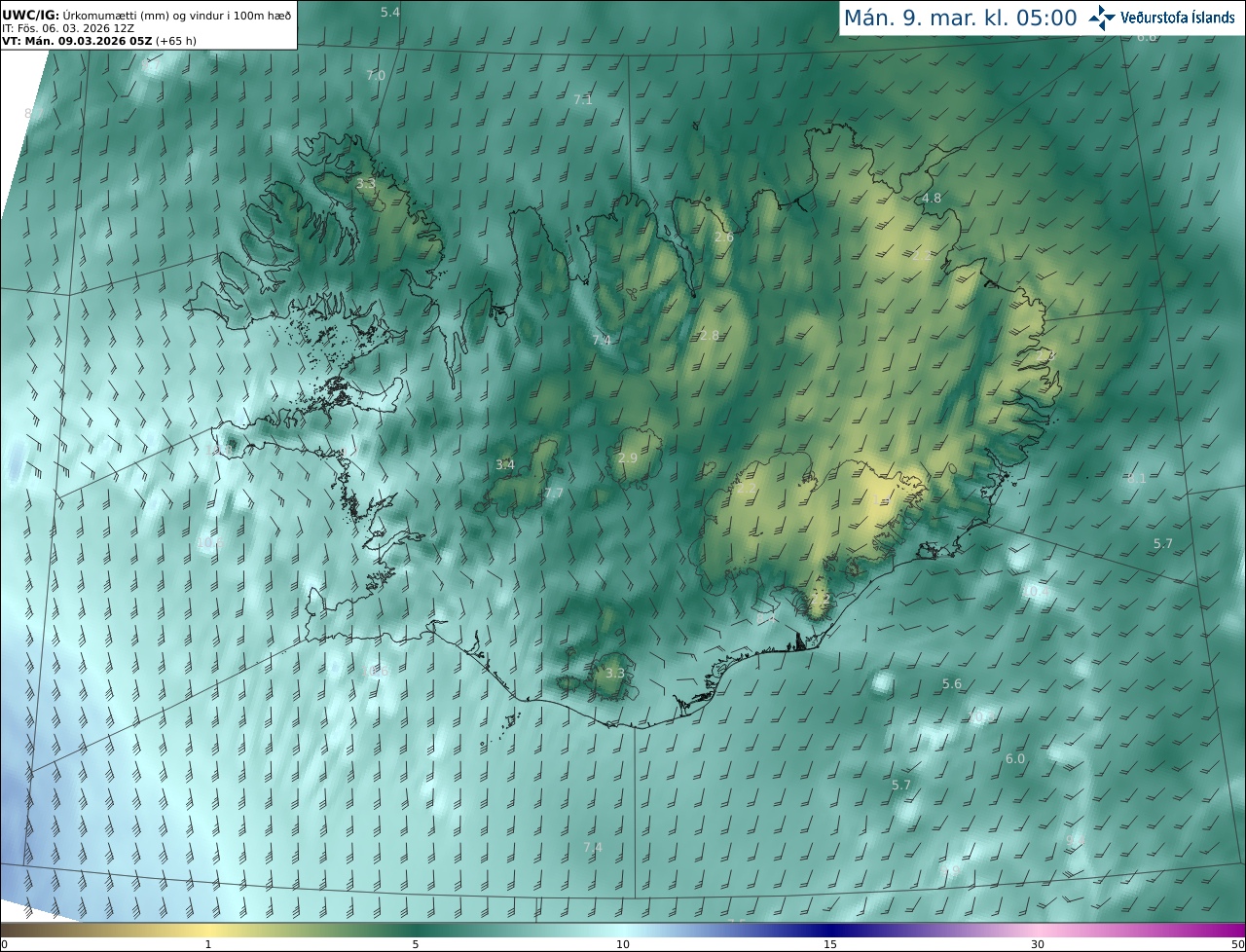
Task: Click the '15' tick label on the colorbar
Action: (x=830, y=944)
